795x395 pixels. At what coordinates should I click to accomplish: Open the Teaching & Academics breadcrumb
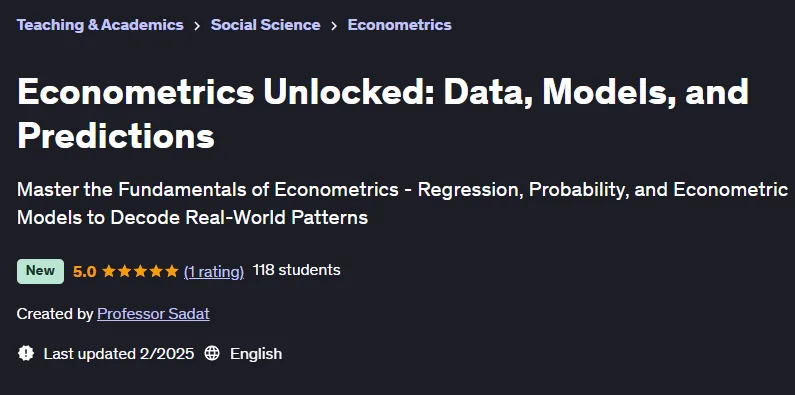point(100,25)
